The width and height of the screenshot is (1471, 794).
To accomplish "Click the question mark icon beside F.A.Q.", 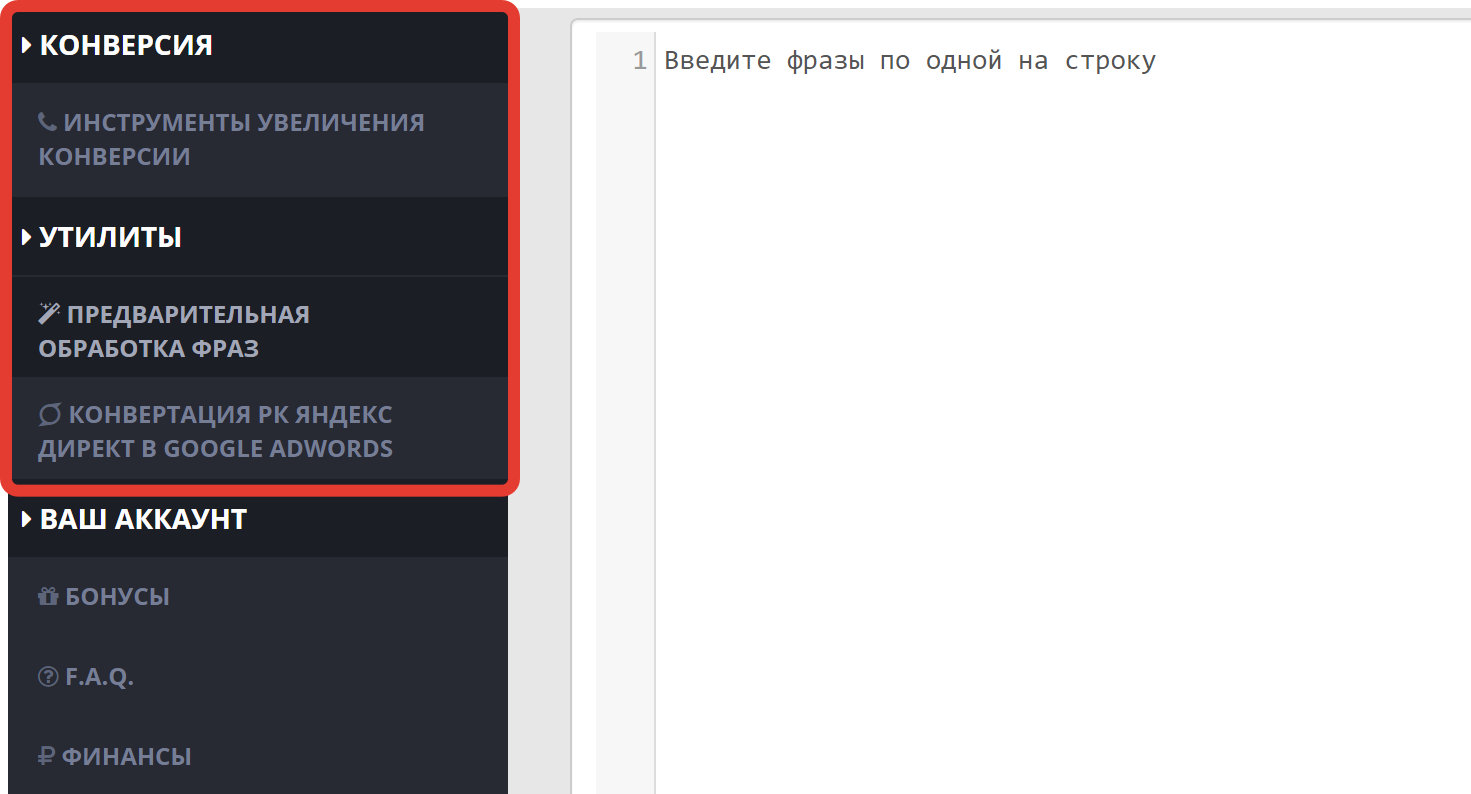I will pos(48,677).
